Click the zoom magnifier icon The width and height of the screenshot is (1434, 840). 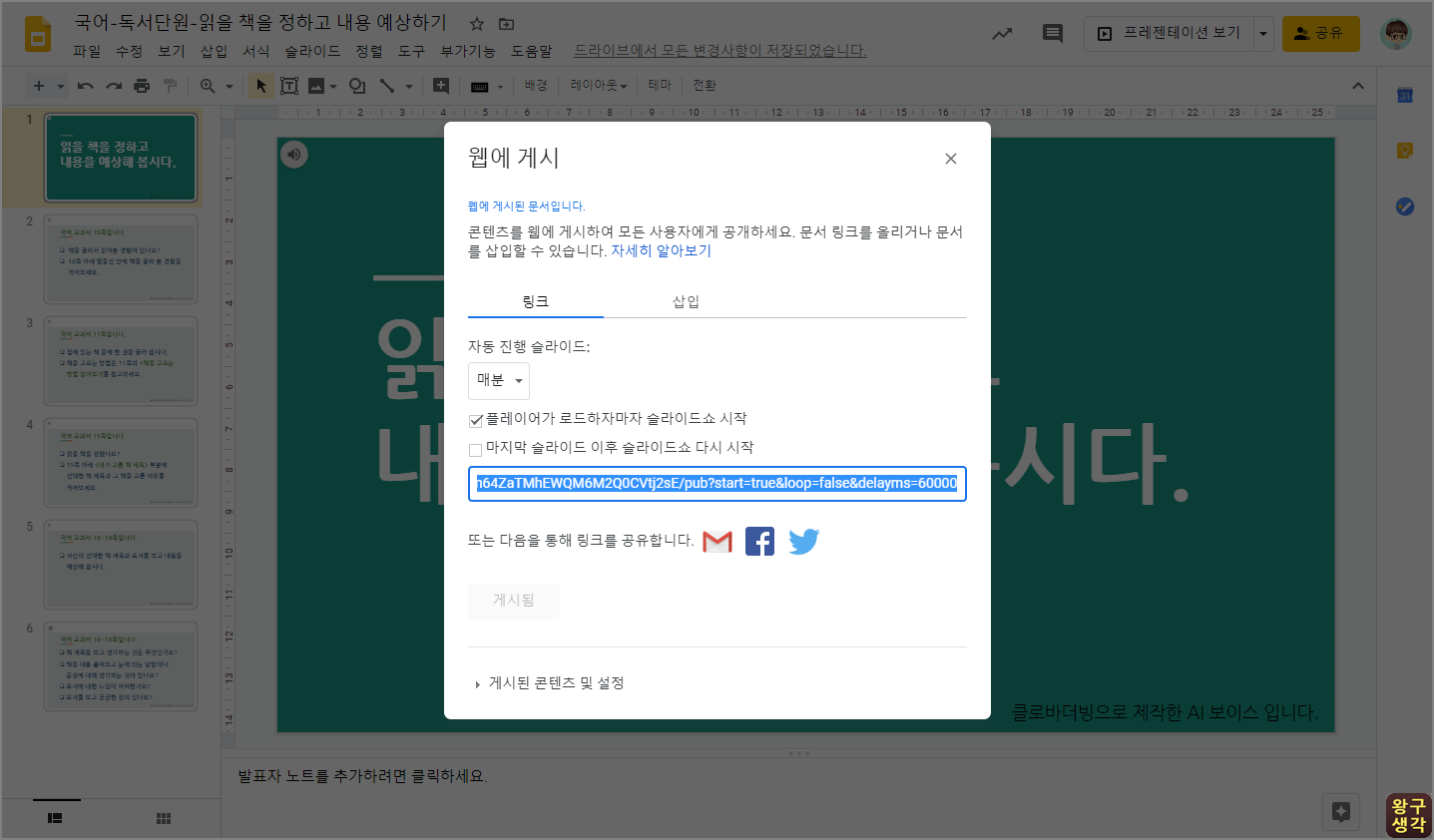coord(208,86)
